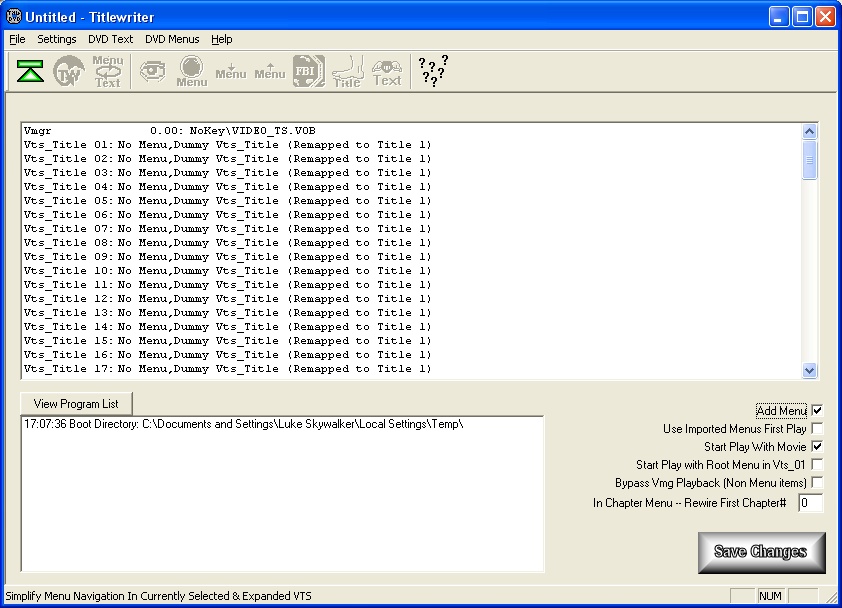Click the foot Title toolbar icon
The image size is (842, 608).
(x=347, y=72)
